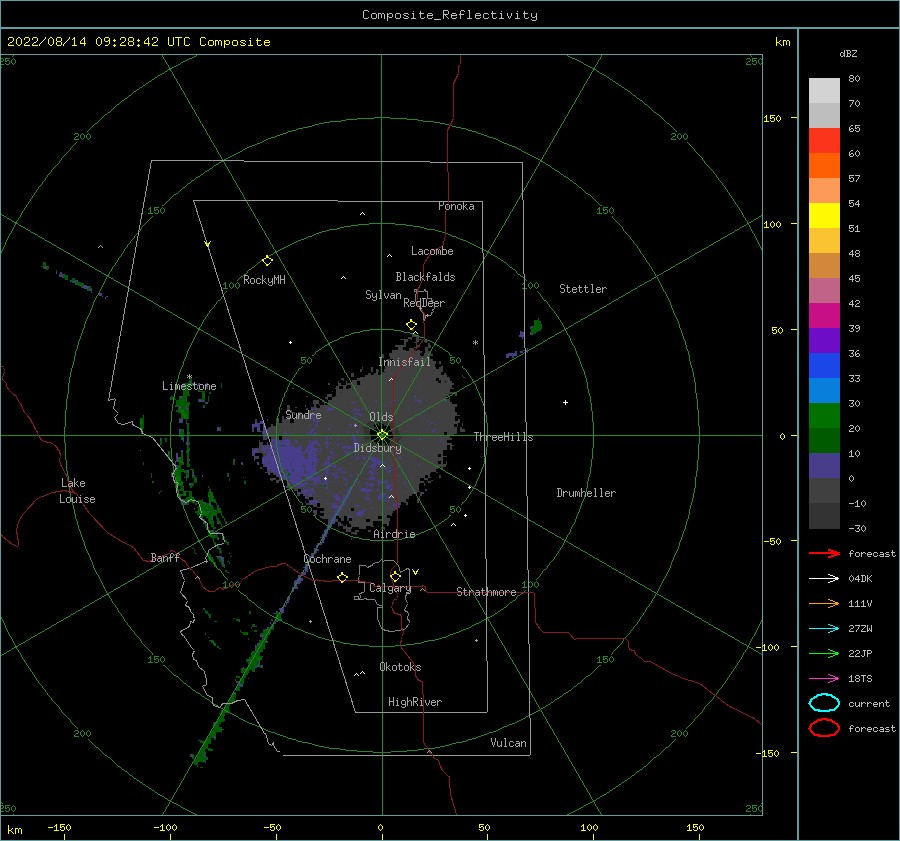
Task: Click the red forecast ellipse icon
Action: 824,728
